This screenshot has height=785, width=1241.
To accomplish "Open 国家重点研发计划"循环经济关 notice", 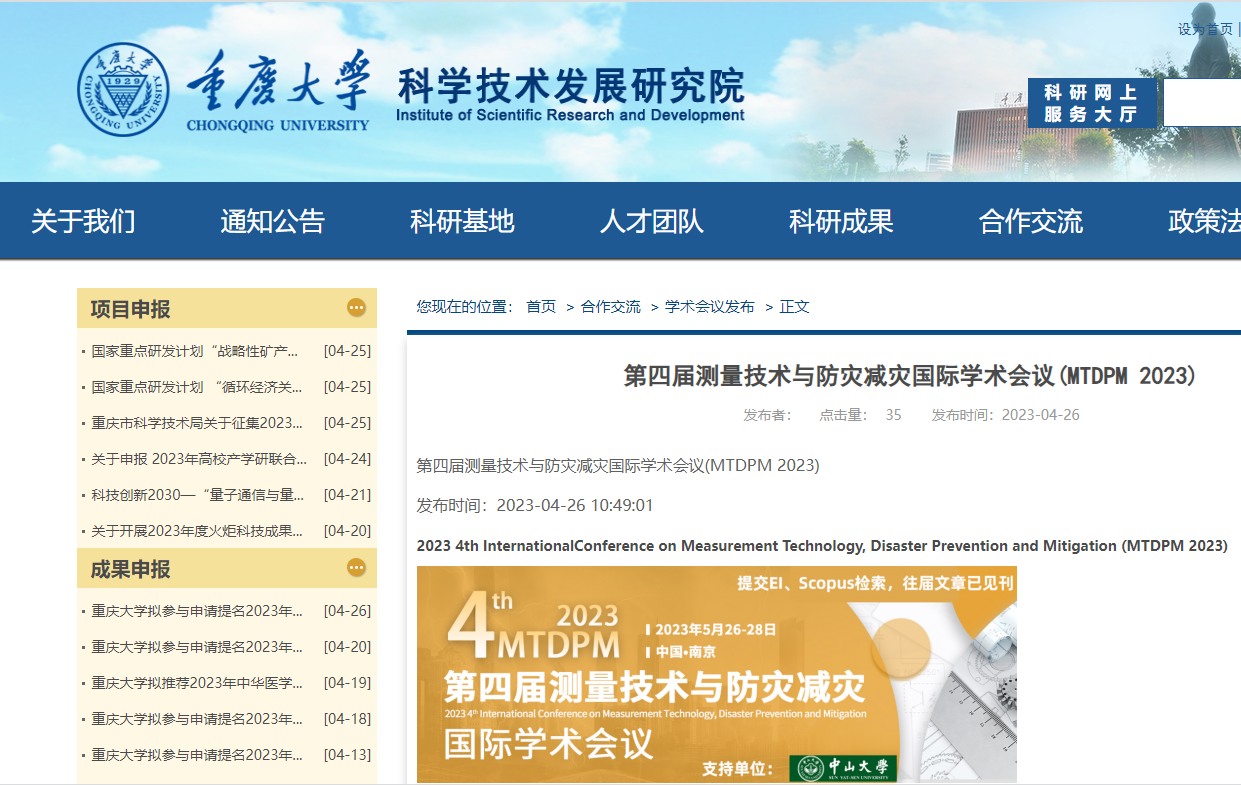I will (197, 387).
